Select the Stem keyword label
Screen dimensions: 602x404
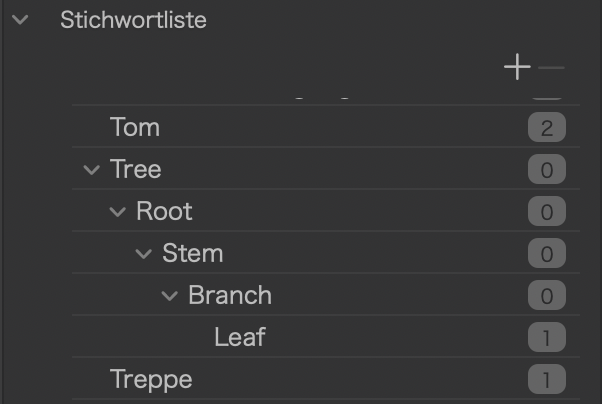(x=192, y=254)
